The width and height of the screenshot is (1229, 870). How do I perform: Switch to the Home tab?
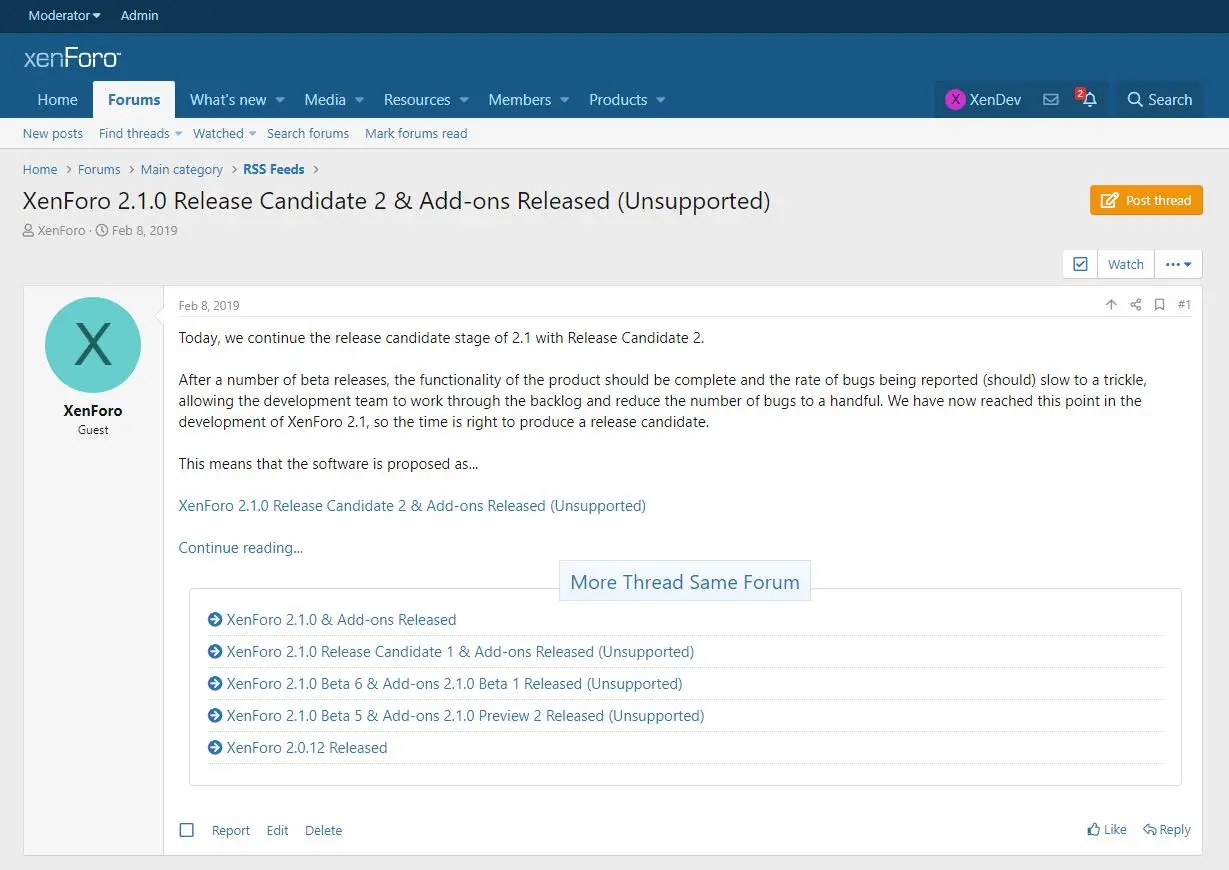click(x=57, y=100)
